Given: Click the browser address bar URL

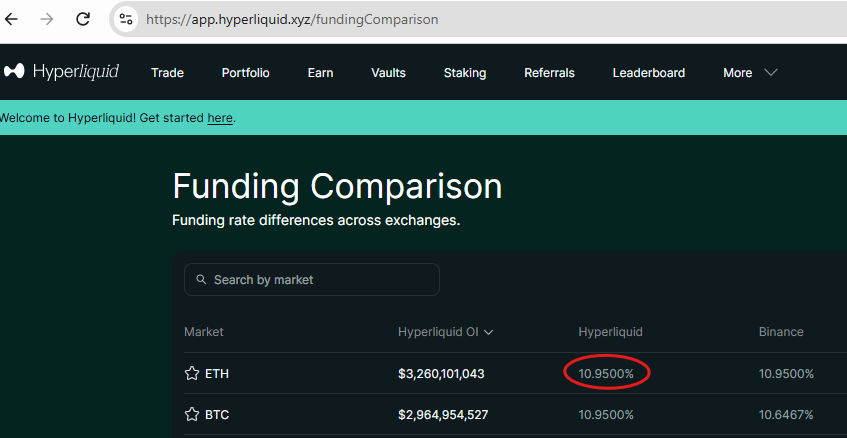Looking at the screenshot, I should tap(292, 19).
